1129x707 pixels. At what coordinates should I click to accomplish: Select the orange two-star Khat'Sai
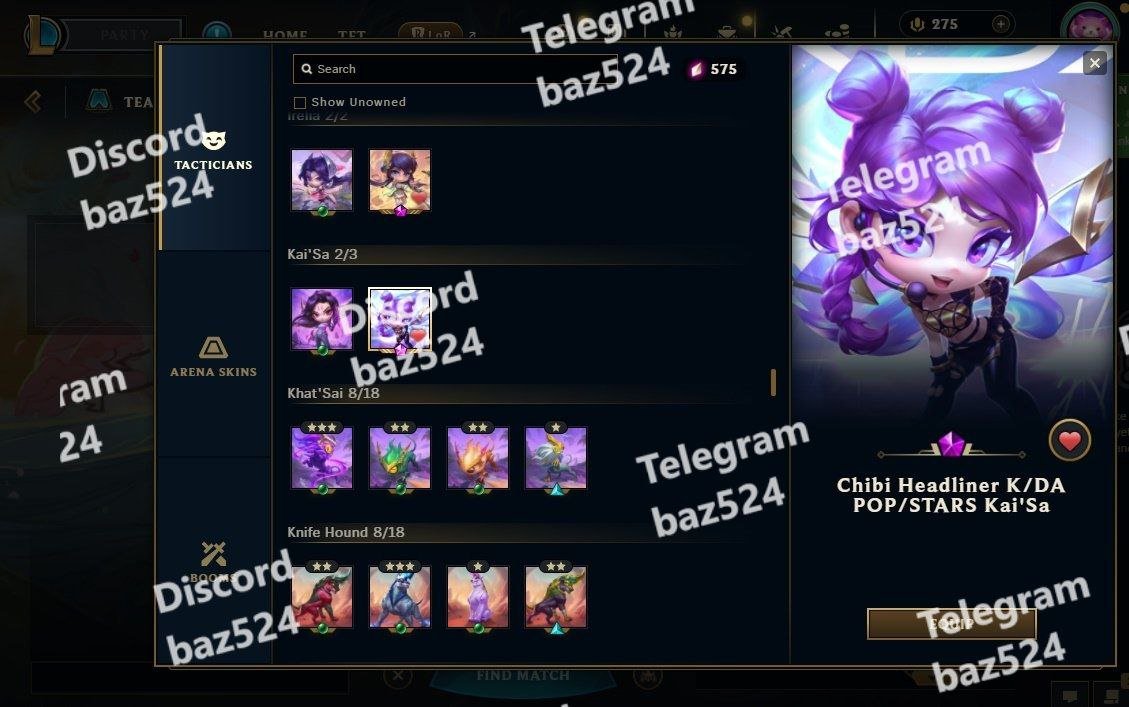coord(477,458)
